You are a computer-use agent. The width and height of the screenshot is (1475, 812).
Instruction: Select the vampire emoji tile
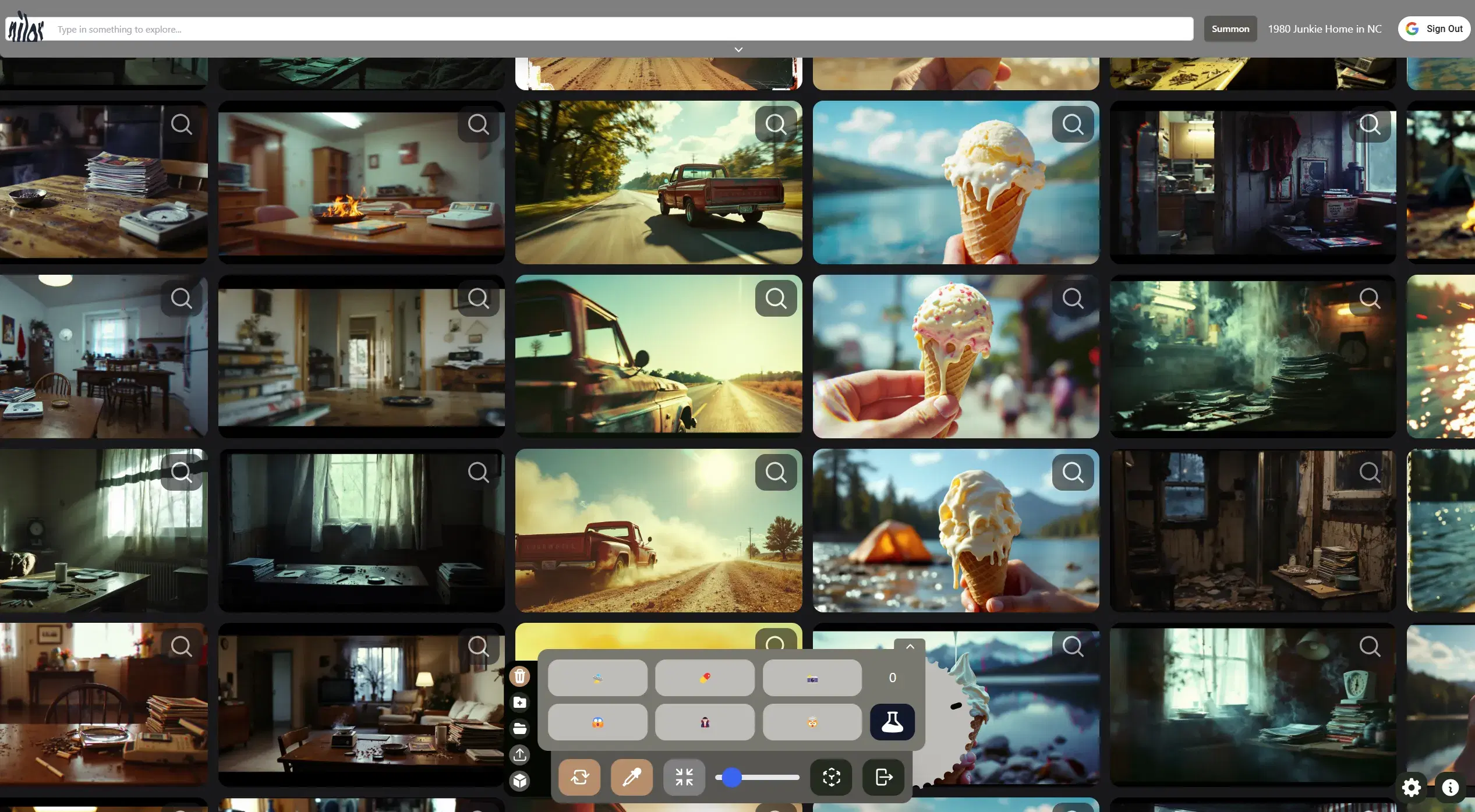(705, 722)
